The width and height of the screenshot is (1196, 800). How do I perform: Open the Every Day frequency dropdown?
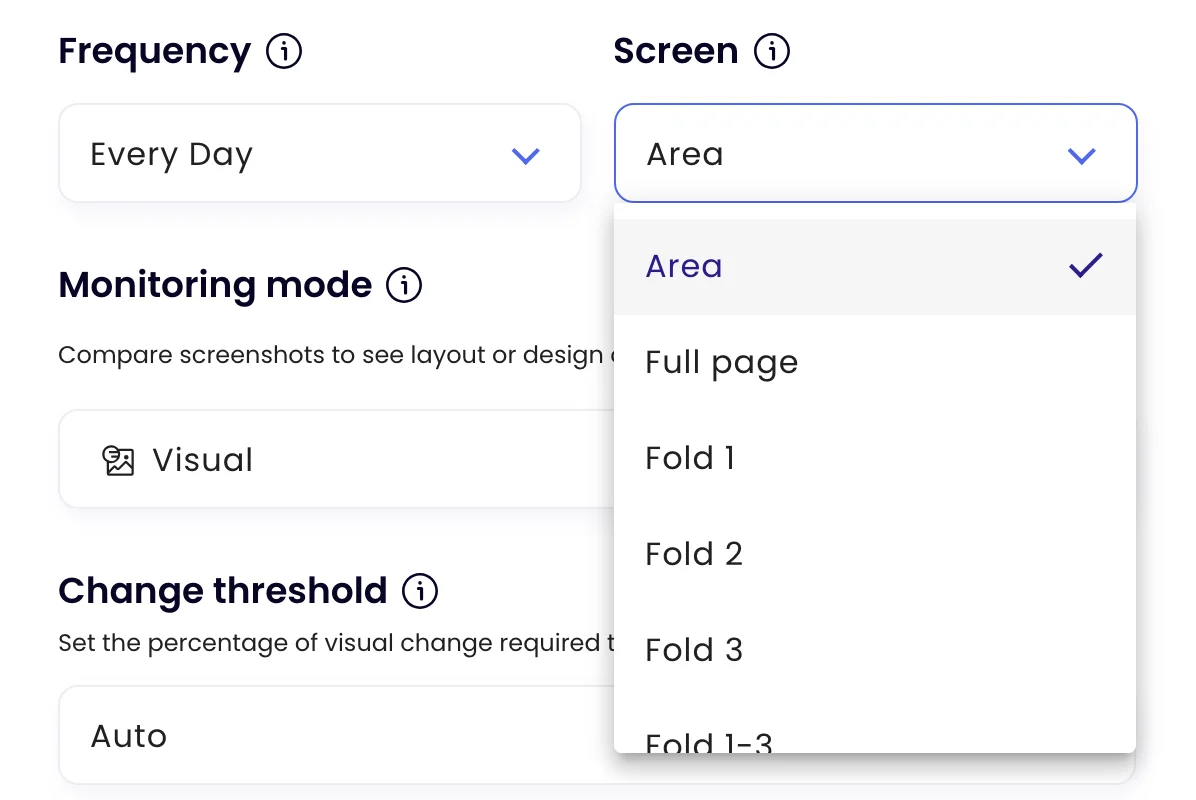pos(320,153)
